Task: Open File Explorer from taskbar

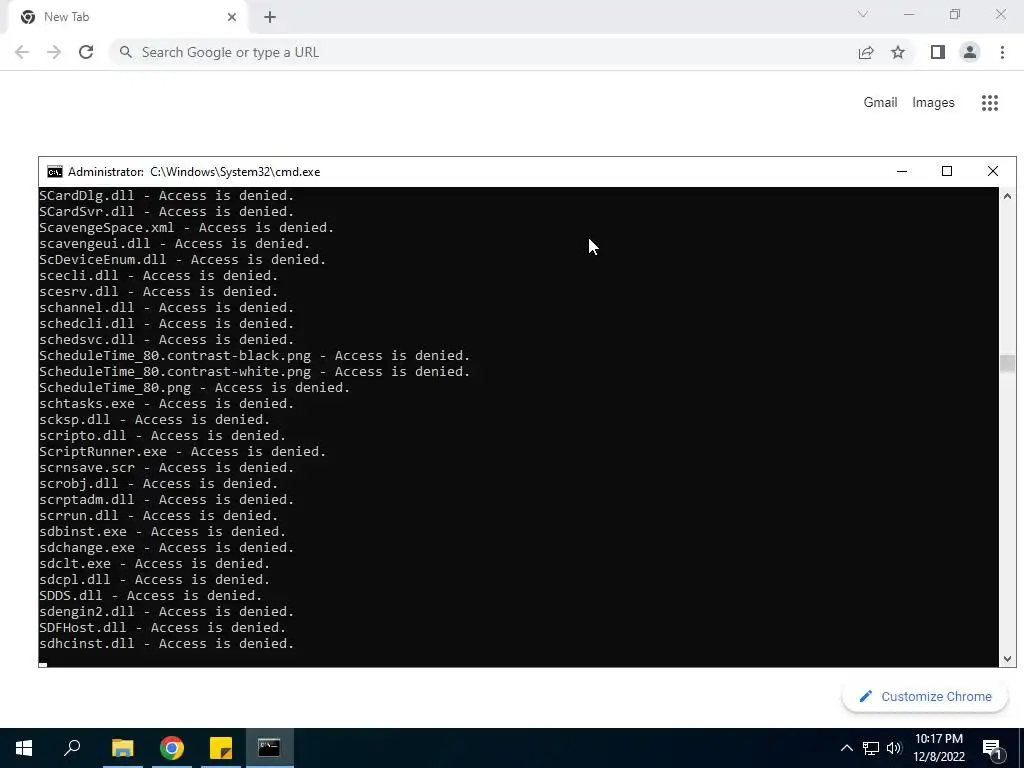Action: click(122, 748)
